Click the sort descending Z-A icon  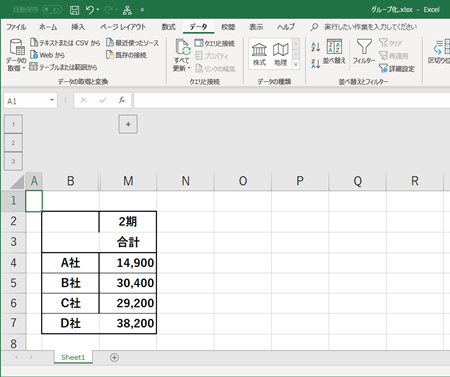click(x=315, y=63)
